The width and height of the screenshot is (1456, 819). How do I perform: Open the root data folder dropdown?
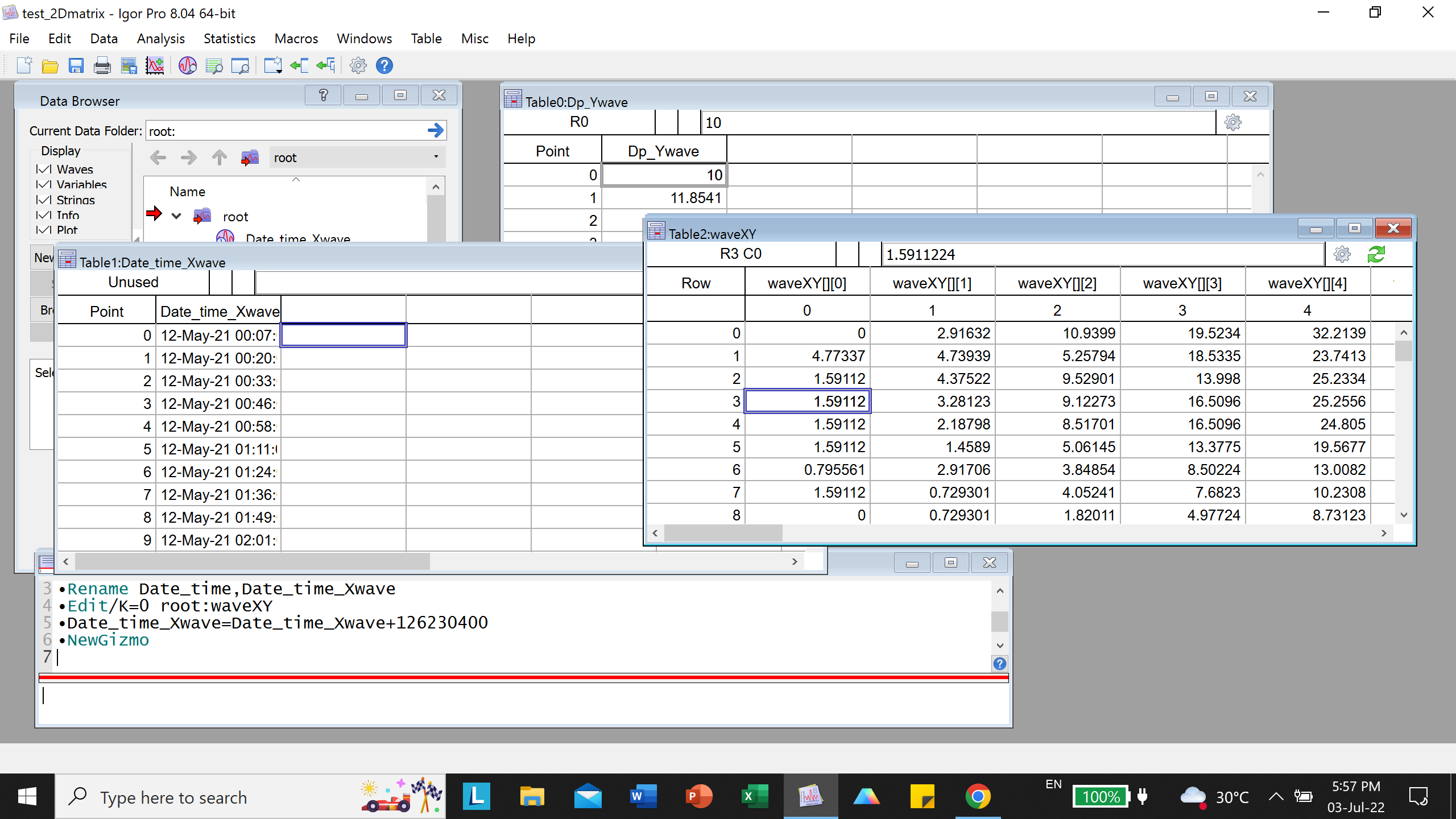tap(435, 157)
